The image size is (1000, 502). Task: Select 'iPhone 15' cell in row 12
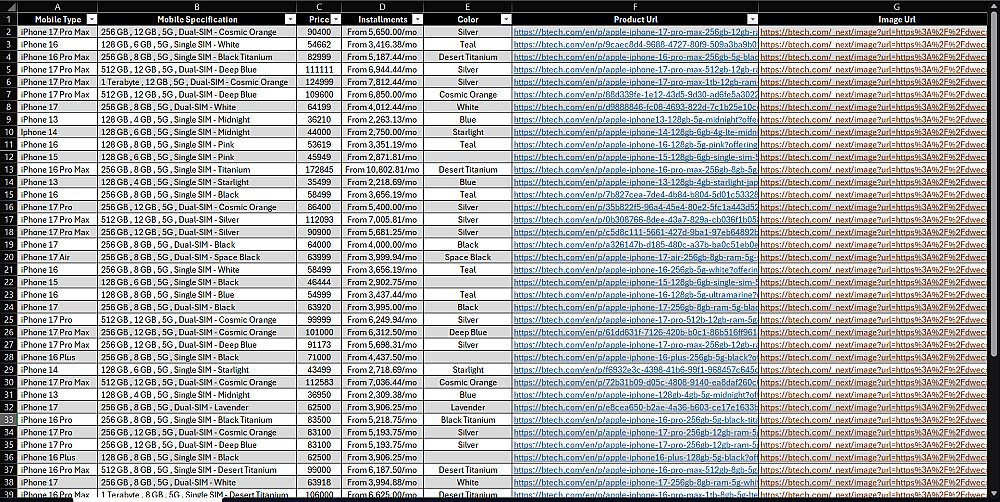point(57,157)
